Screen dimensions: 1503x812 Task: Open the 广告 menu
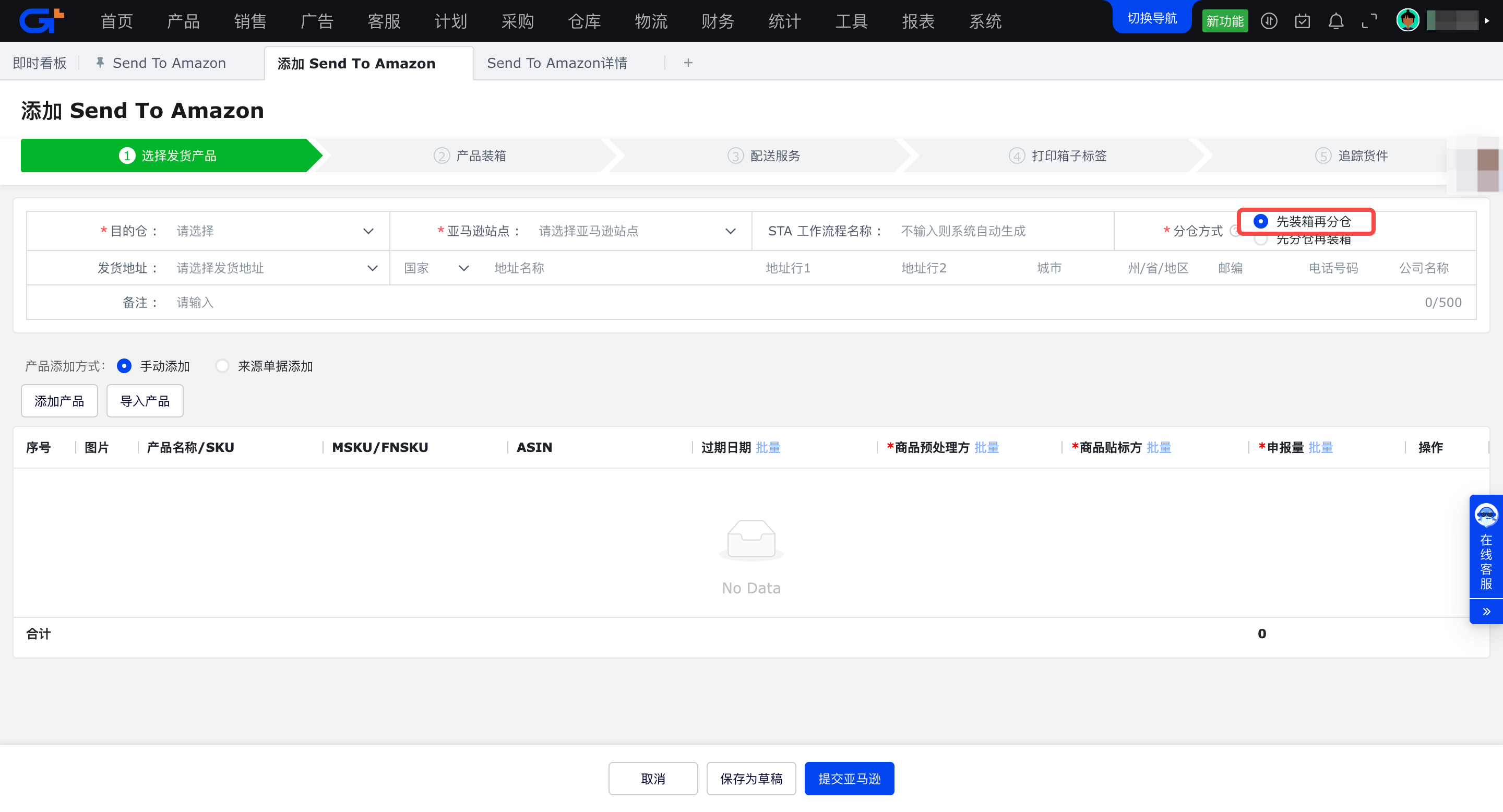(317, 21)
